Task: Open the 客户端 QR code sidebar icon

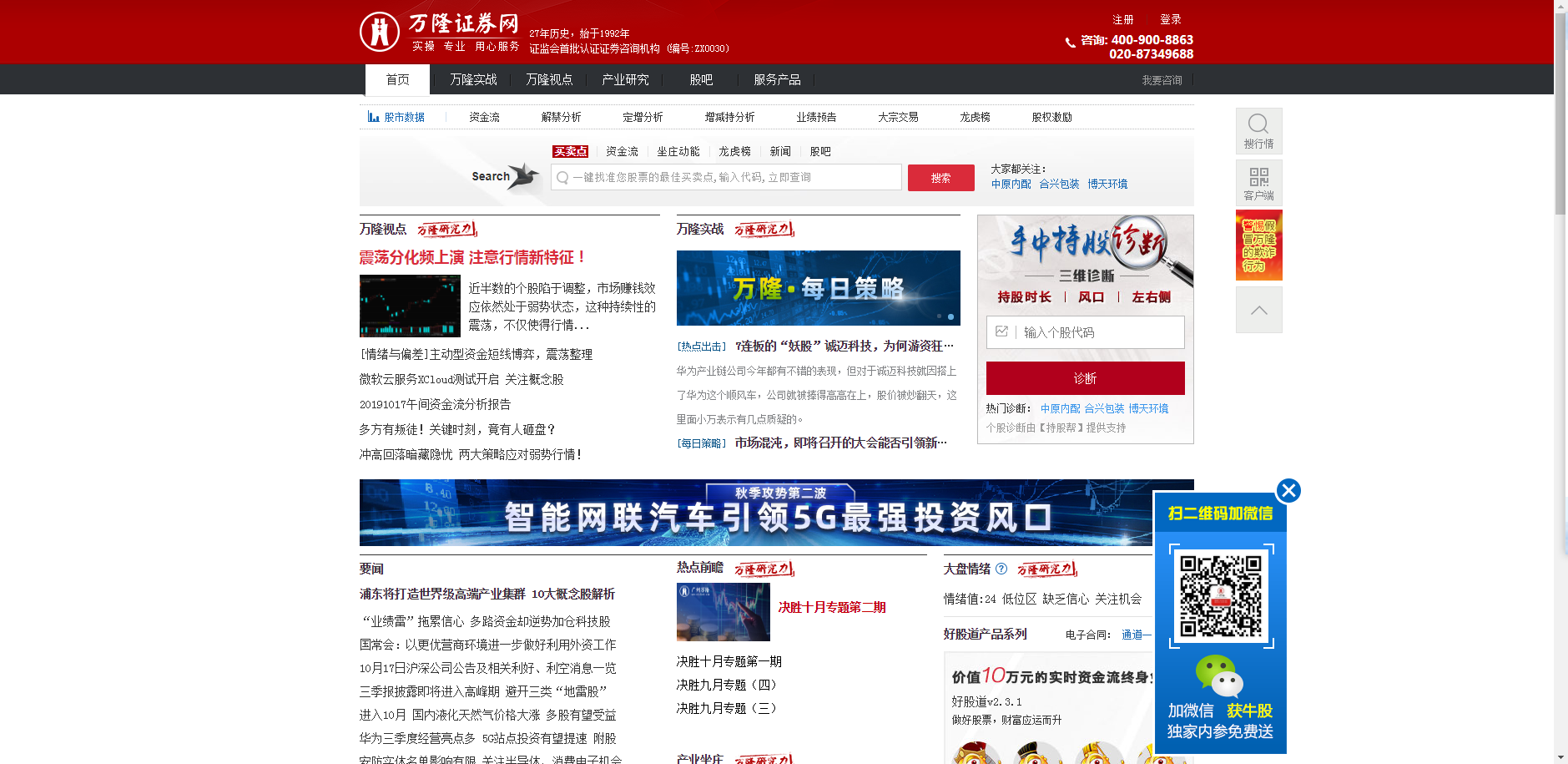Action: tap(1258, 183)
